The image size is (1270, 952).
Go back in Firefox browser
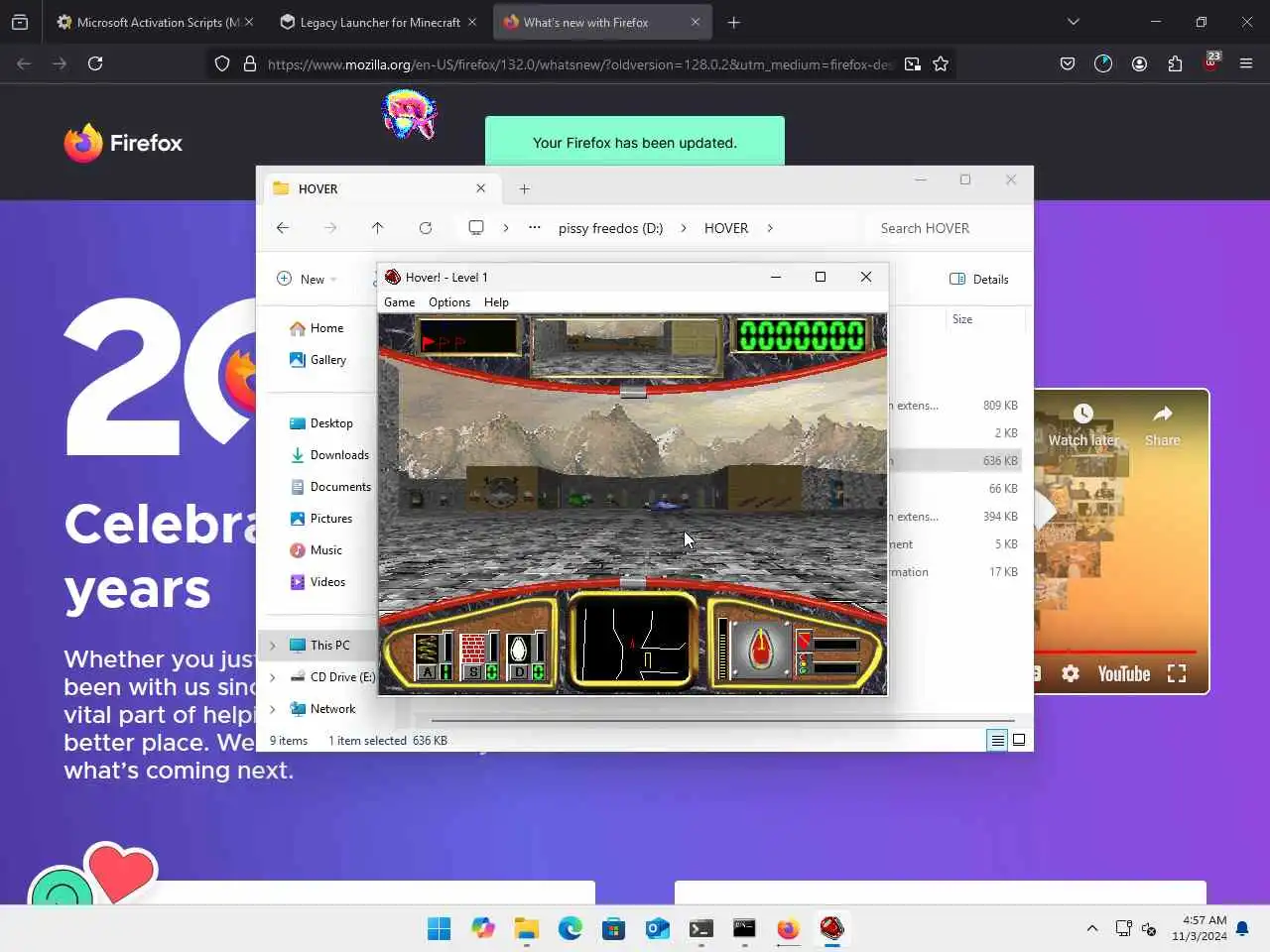(24, 63)
